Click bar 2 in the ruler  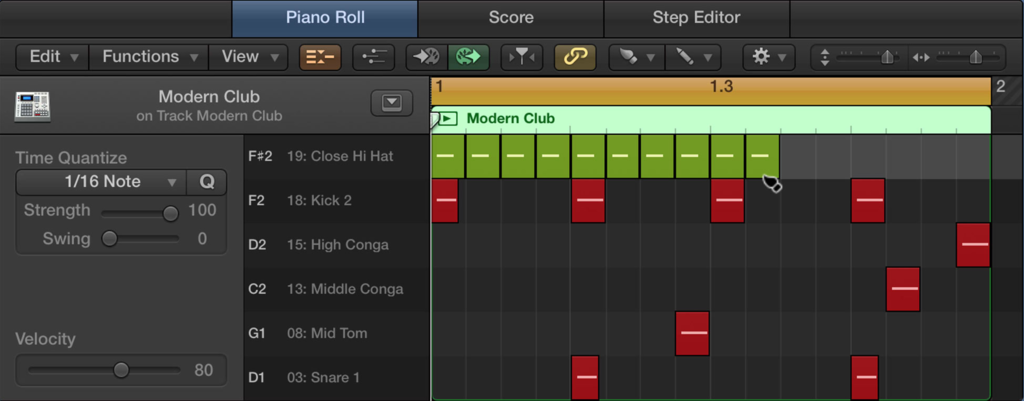pos(1000,87)
